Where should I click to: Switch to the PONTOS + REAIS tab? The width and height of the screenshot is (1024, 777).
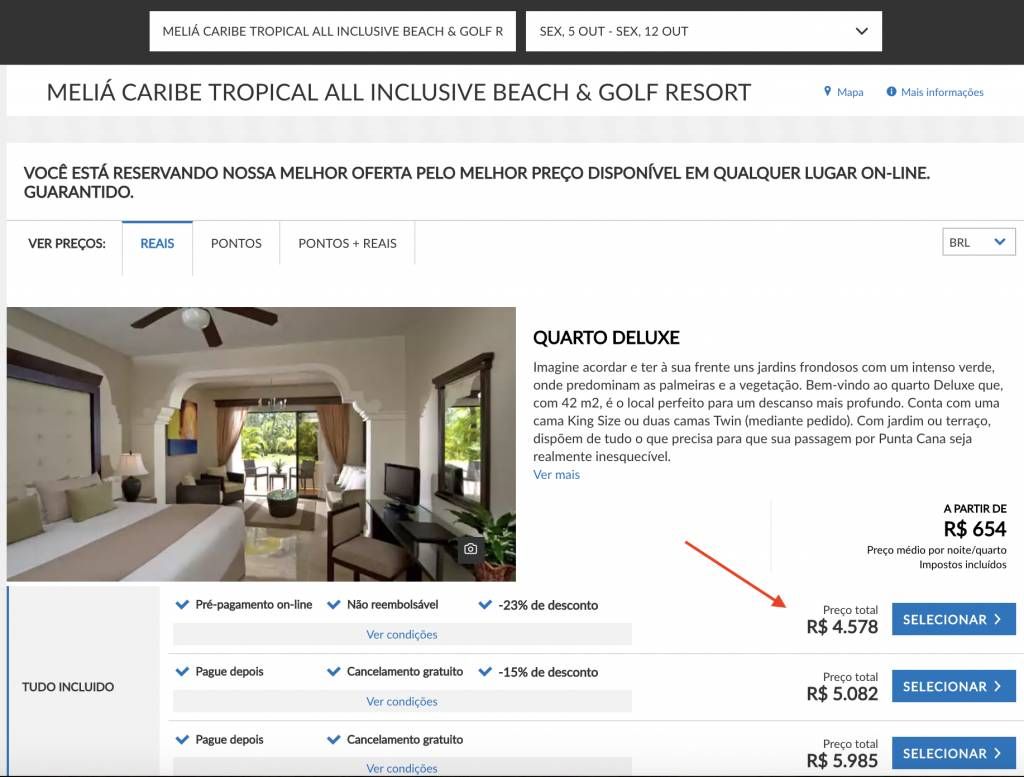coord(347,244)
